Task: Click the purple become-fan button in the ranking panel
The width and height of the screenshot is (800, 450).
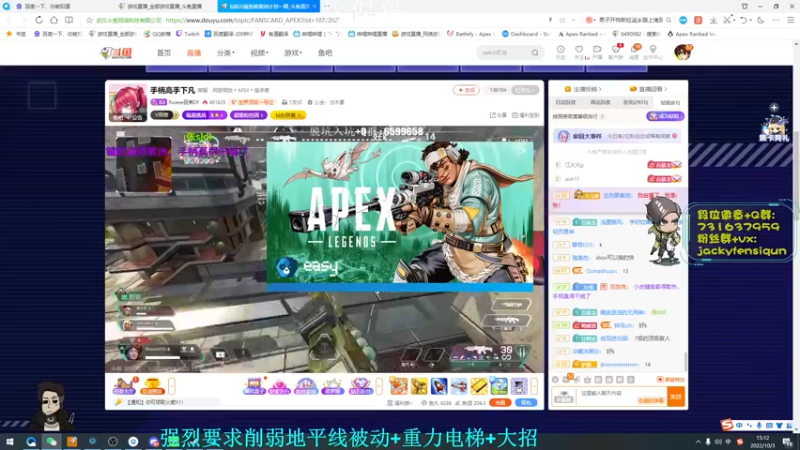Action: tap(665, 116)
